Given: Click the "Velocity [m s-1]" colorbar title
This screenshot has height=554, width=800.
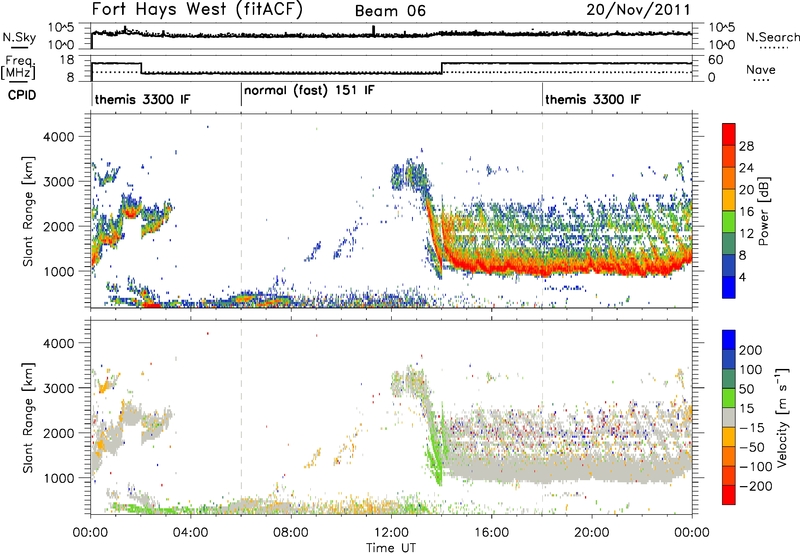Looking at the screenshot, I should (x=781, y=417).
